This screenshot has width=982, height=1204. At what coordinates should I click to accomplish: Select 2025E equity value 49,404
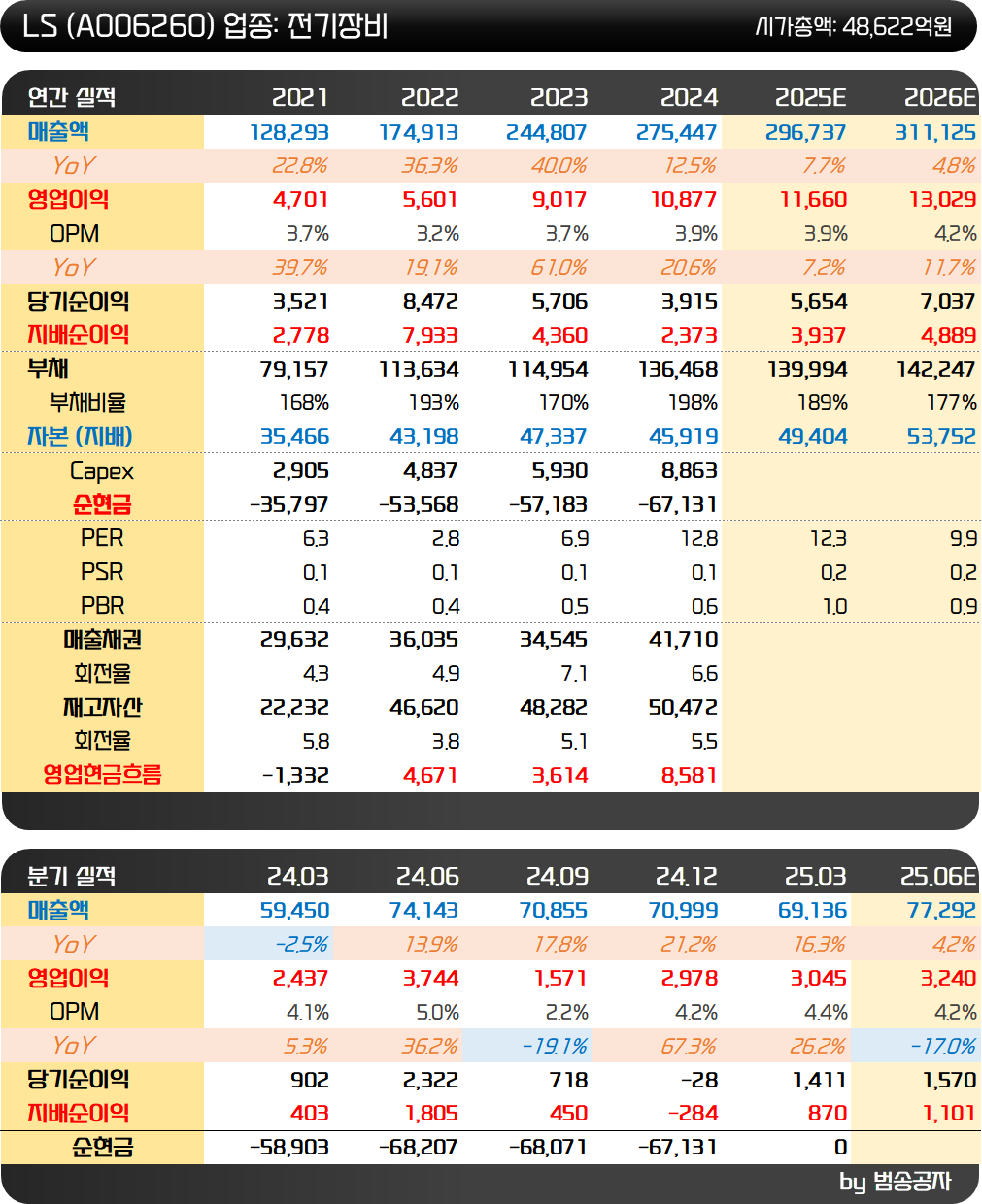coord(813,437)
